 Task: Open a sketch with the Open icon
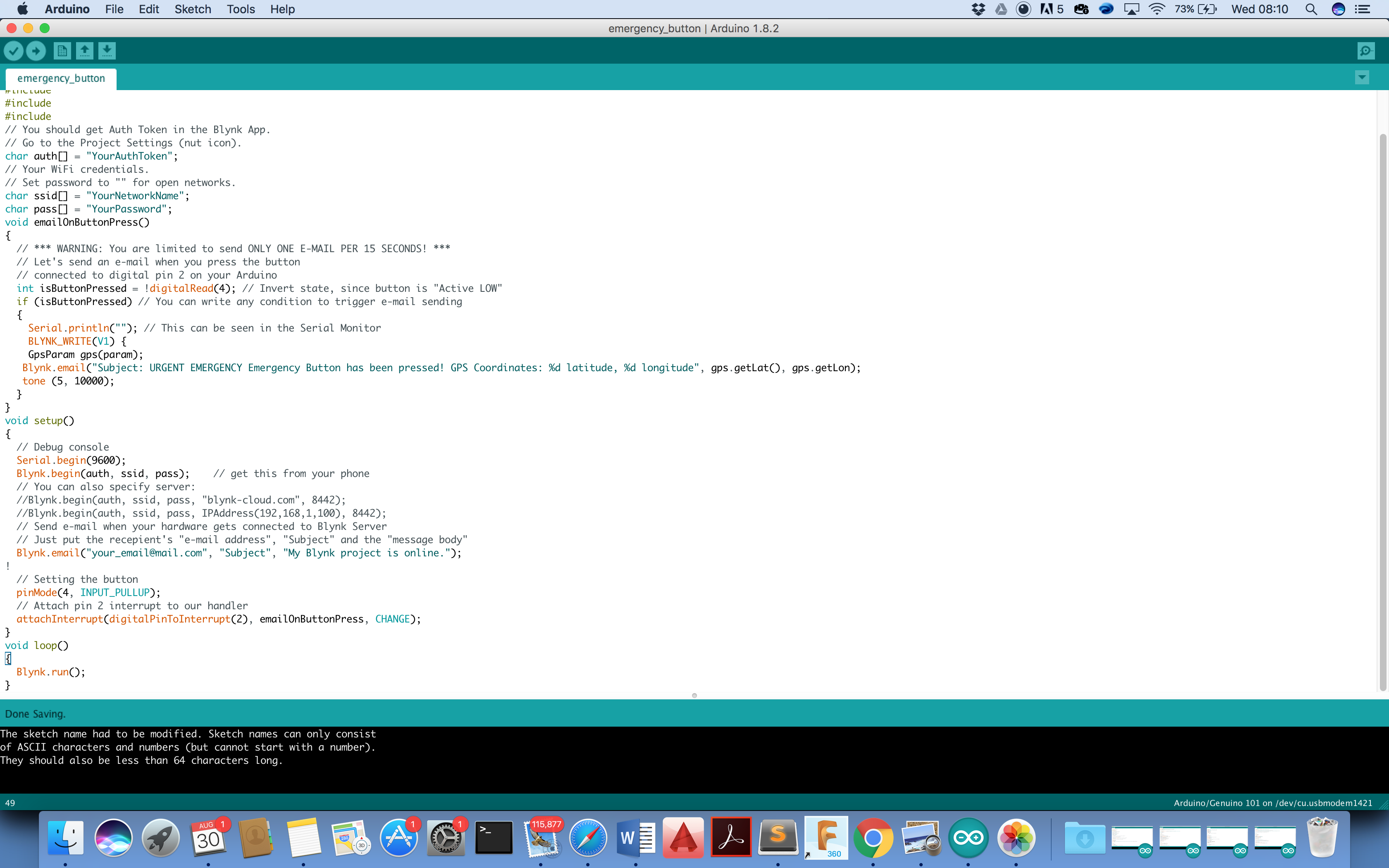pos(84,51)
